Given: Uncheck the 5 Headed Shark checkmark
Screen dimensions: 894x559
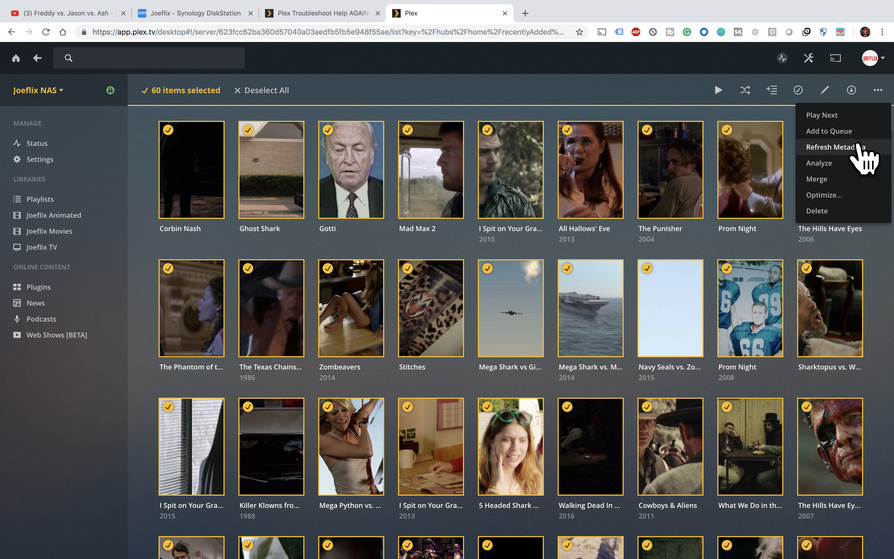Looking at the screenshot, I should point(487,407).
